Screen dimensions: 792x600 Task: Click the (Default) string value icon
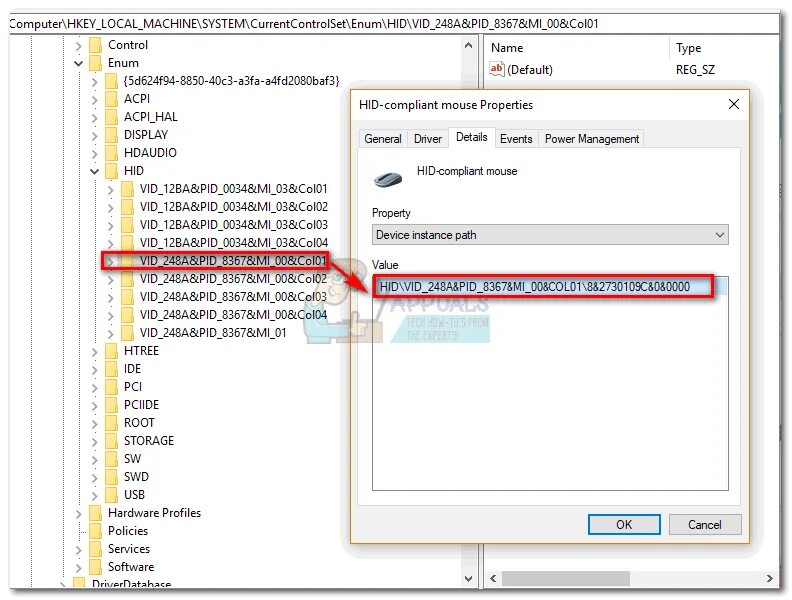click(497, 69)
